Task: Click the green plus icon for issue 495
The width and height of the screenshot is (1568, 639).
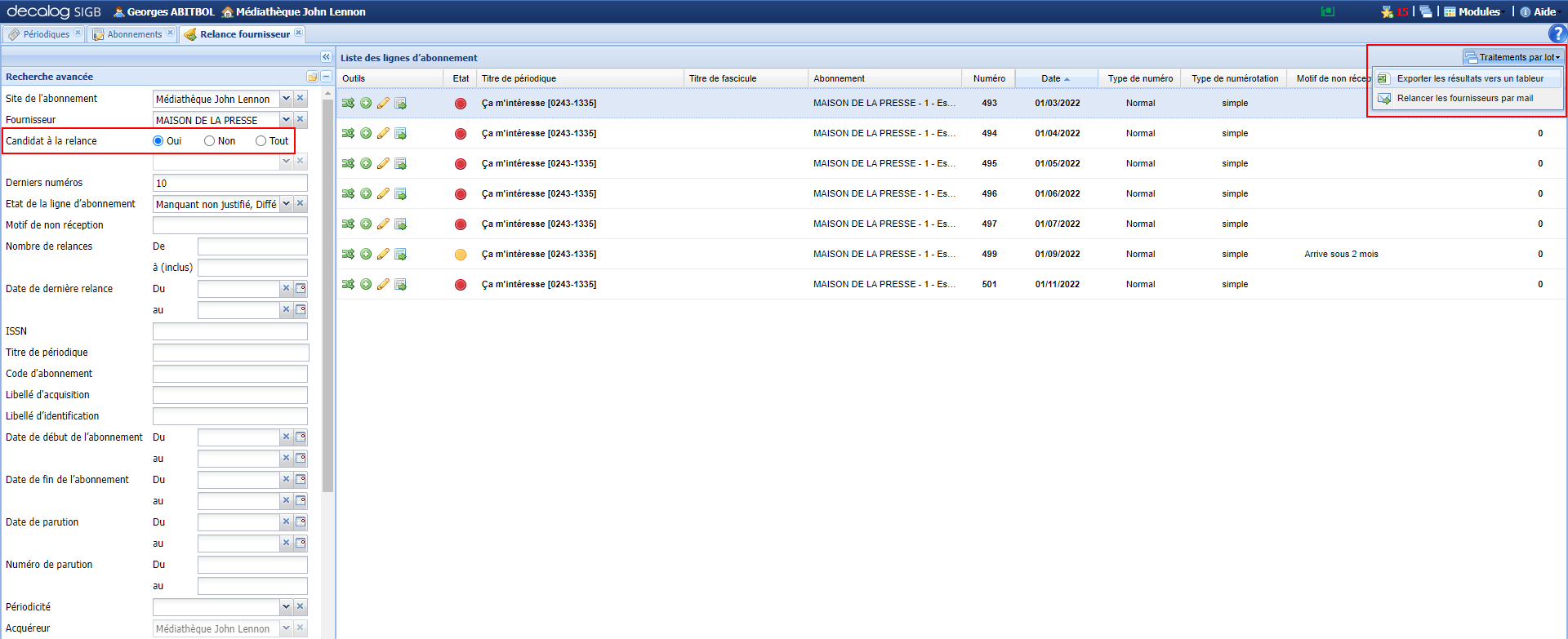Action: [x=366, y=164]
